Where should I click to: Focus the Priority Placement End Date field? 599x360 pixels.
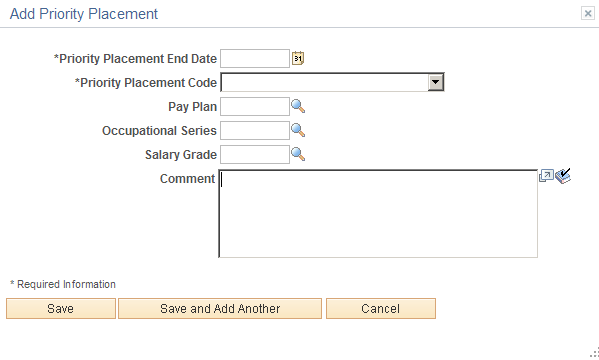coord(255,58)
